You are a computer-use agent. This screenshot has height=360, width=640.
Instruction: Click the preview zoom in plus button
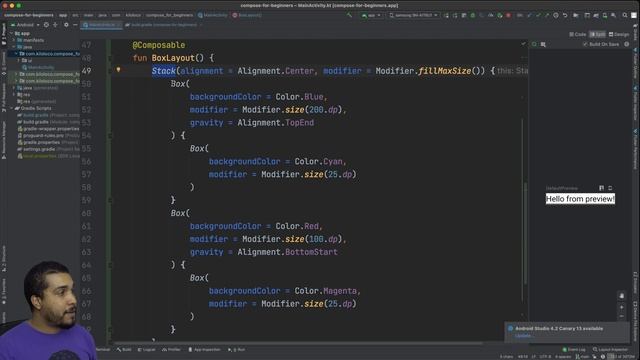coord(621,307)
